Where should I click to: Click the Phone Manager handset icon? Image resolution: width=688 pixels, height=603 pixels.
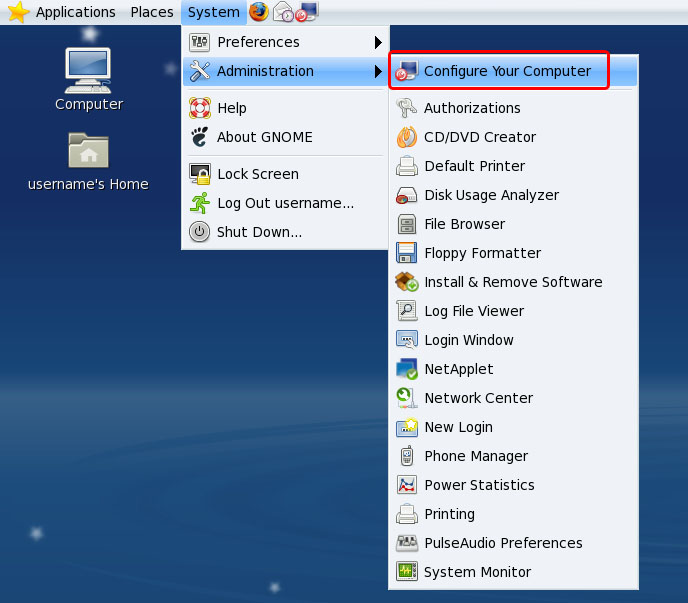coord(407,456)
